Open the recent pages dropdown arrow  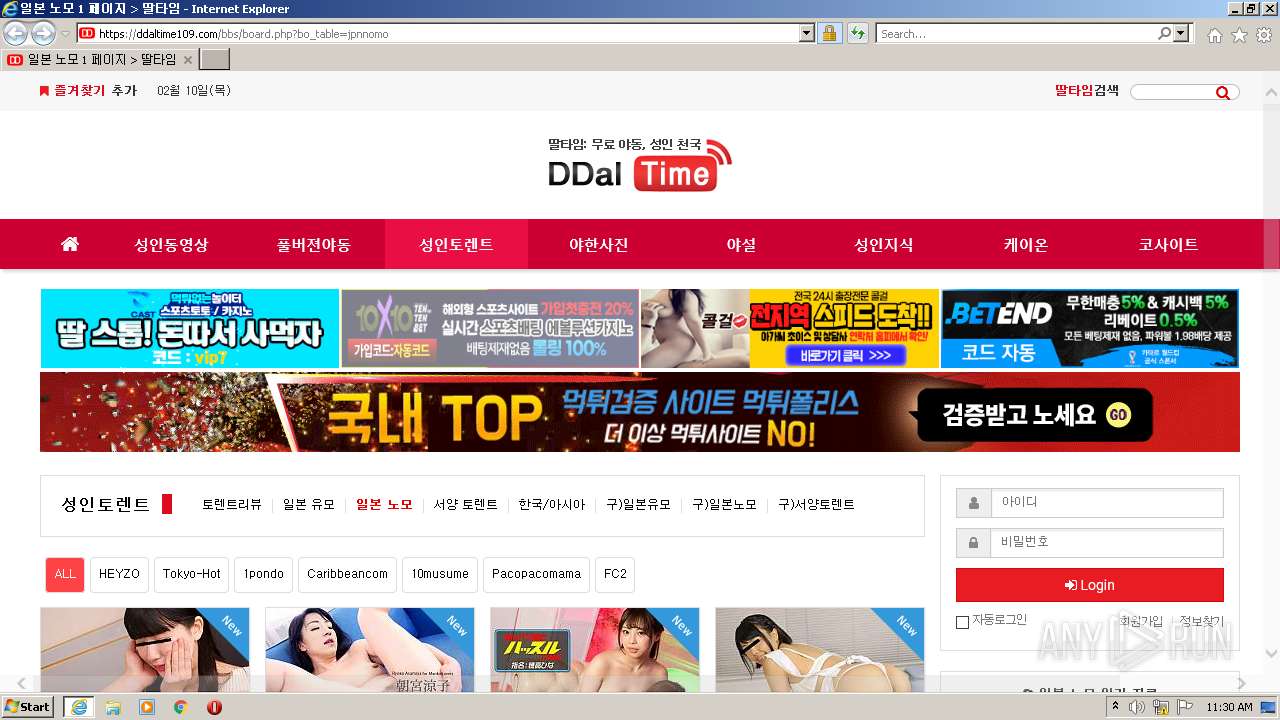(65, 34)
